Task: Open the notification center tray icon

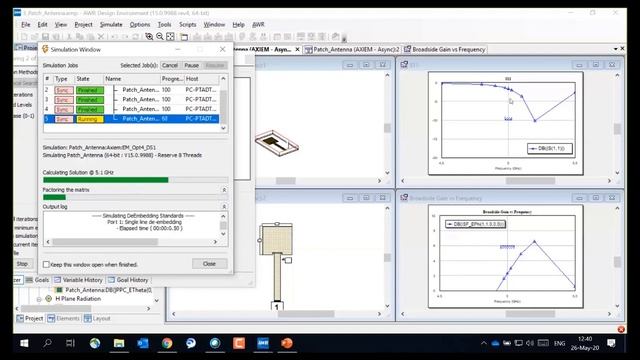Action: [611, 343]
